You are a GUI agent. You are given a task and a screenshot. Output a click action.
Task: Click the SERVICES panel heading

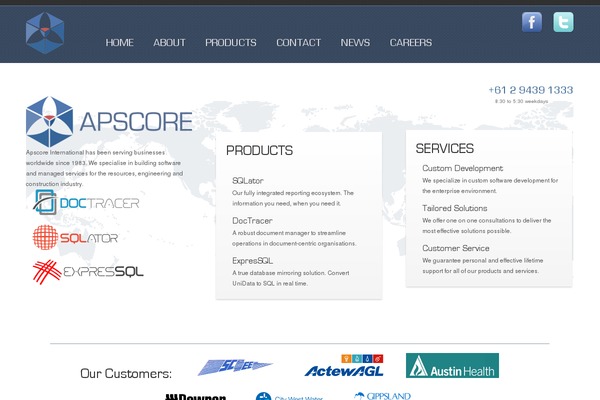[445, 149]
